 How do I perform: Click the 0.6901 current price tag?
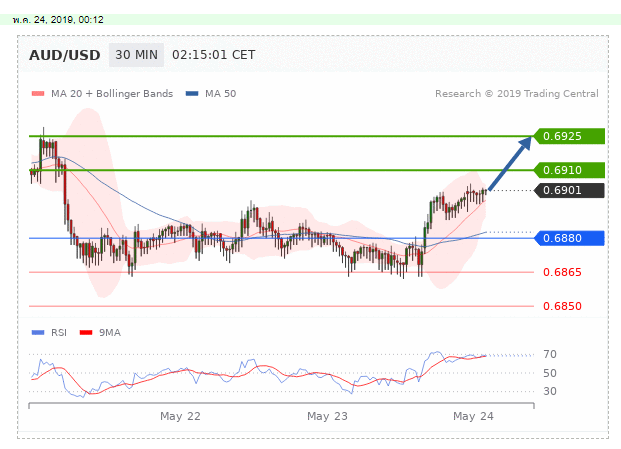[569, 190]
